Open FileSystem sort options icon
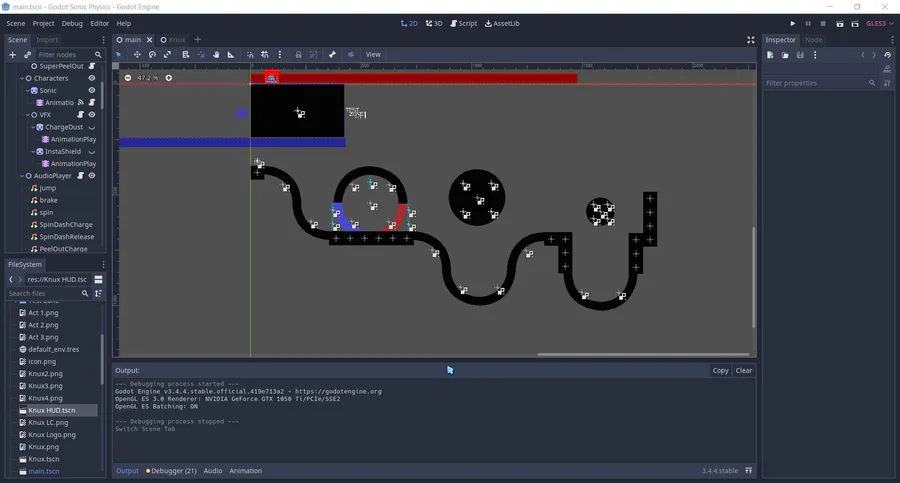 pyautogui.click(x=98, y=293)
